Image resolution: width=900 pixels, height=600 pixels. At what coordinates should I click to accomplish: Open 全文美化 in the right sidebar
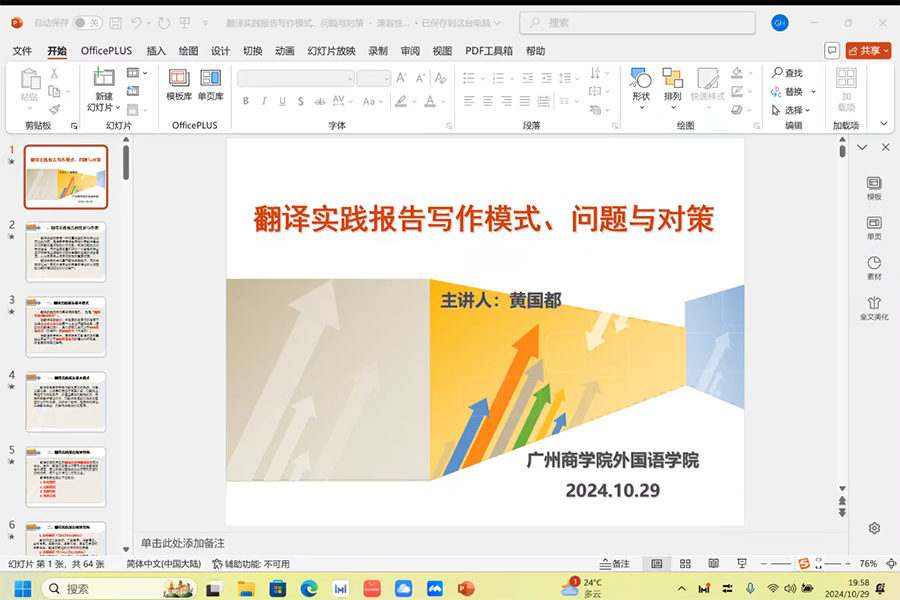873,308
